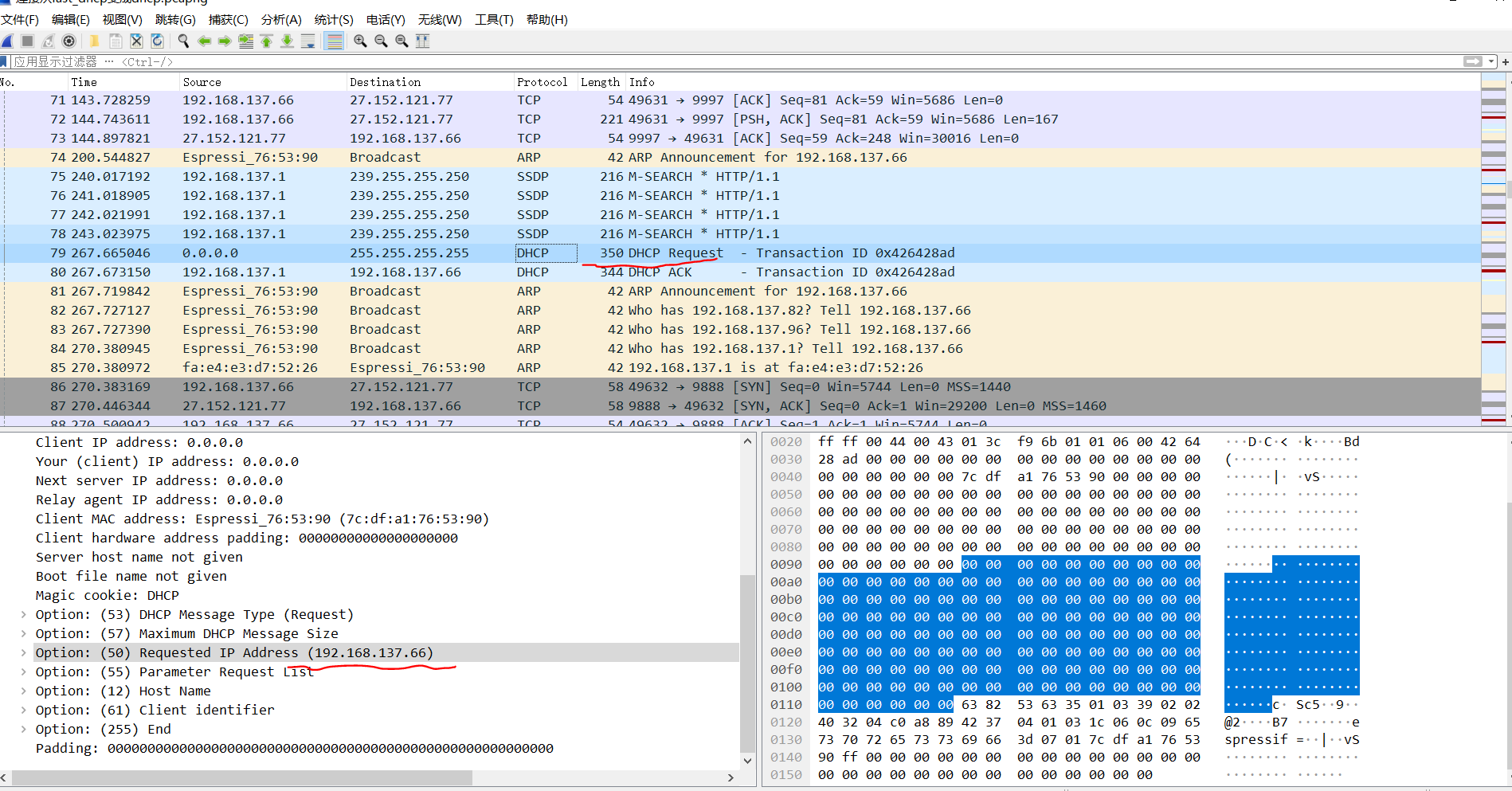Viewport: 1512px width, 791px height.
Task: Select packet 85 ARP reply row
Action: (741, 367)
